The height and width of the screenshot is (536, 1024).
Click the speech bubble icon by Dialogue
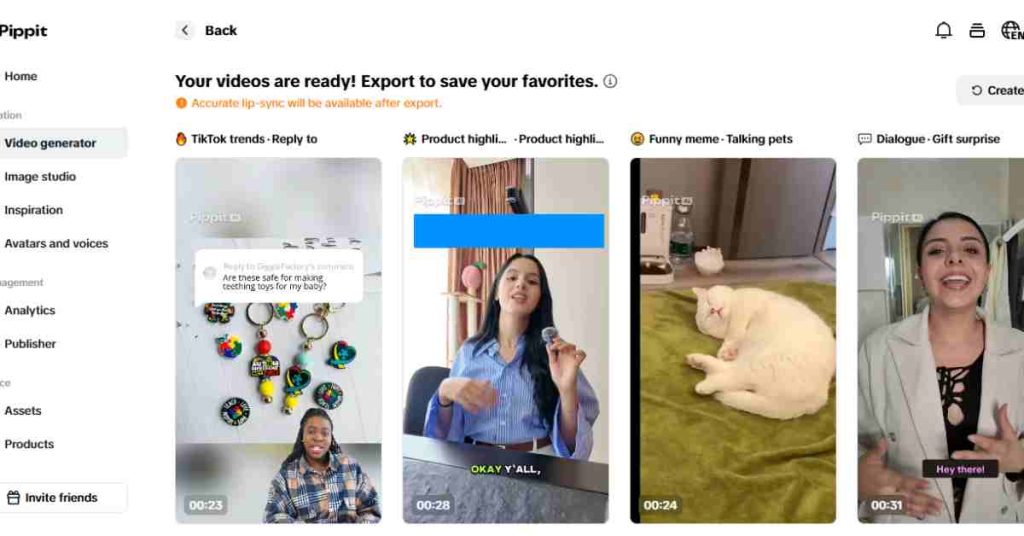pyautogui.click(x=865, y=139)
